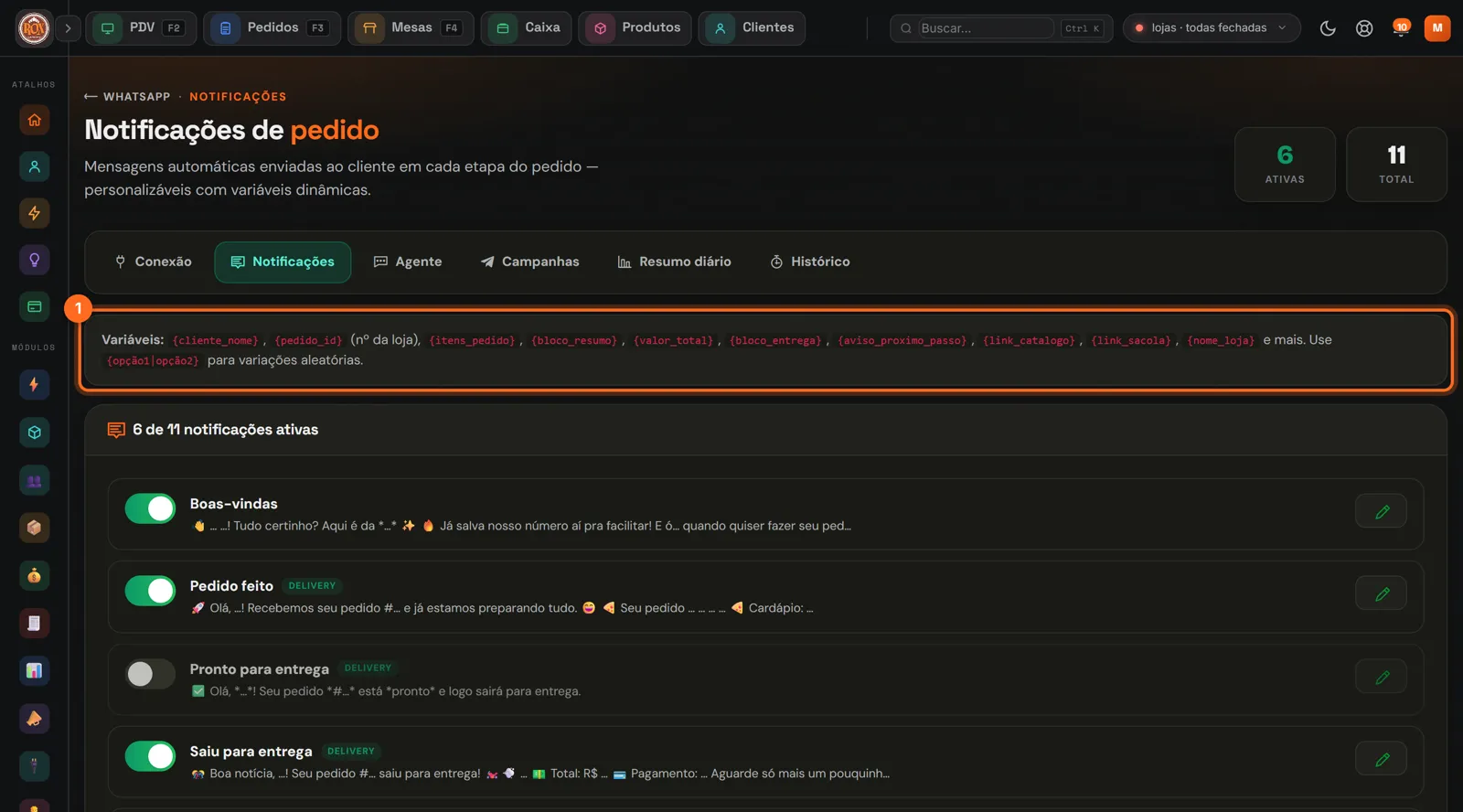
Task: Switch off the Saiu para entrega toggle
Action: [x=150, y=756]
